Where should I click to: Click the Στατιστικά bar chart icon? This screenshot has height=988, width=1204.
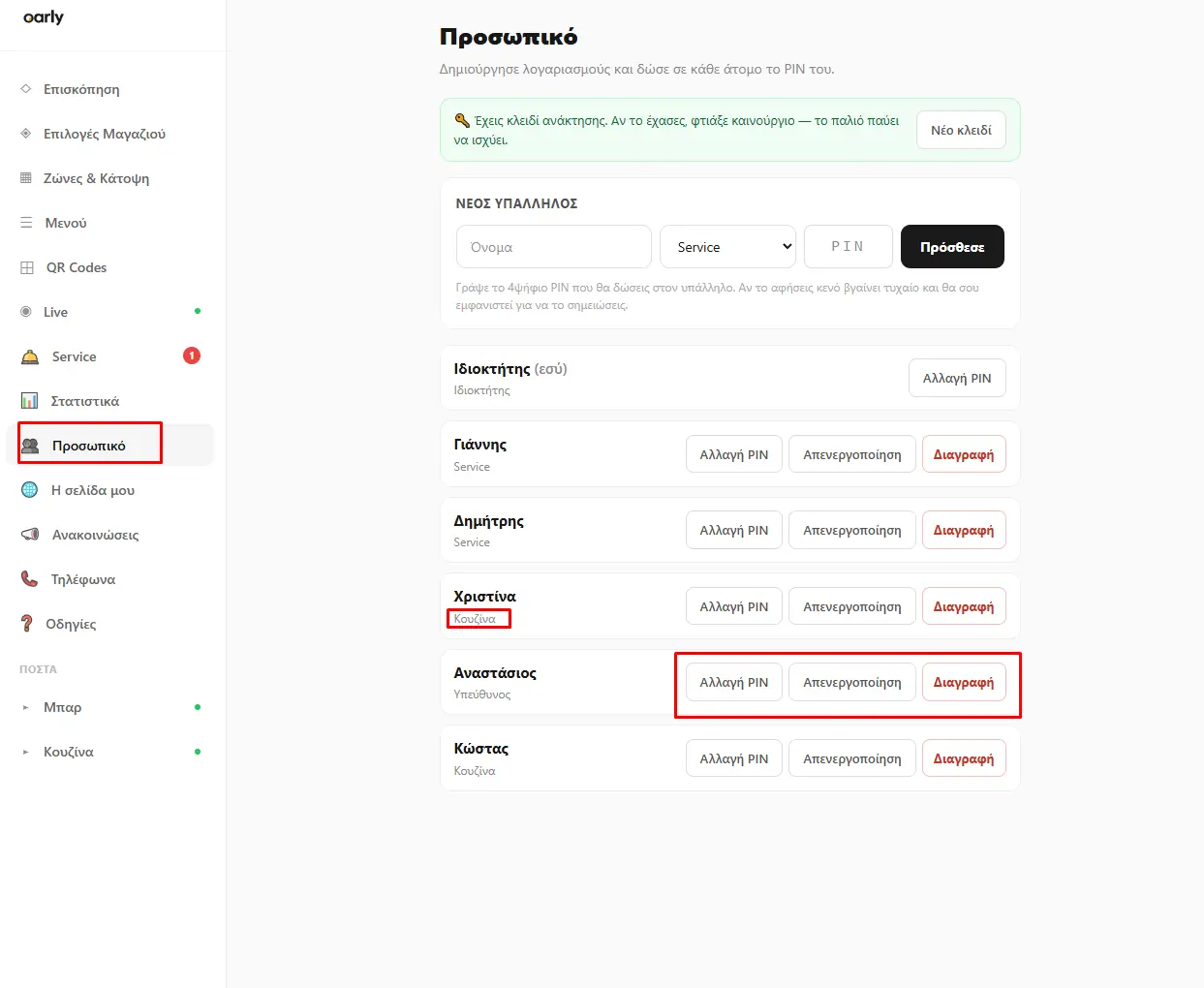coord(30,401)
